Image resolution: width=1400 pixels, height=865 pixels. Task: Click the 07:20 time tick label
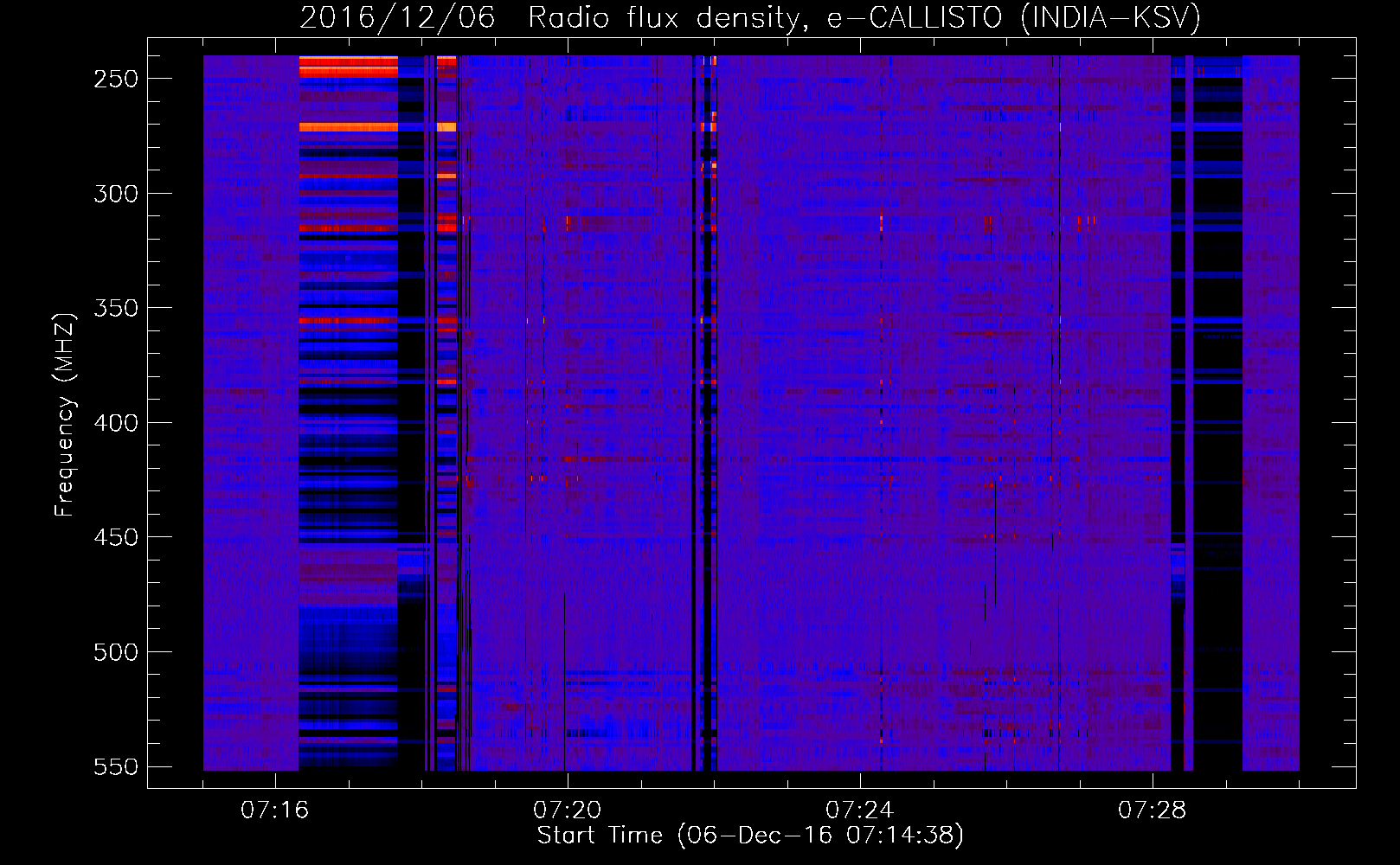(x=568, y=811)
